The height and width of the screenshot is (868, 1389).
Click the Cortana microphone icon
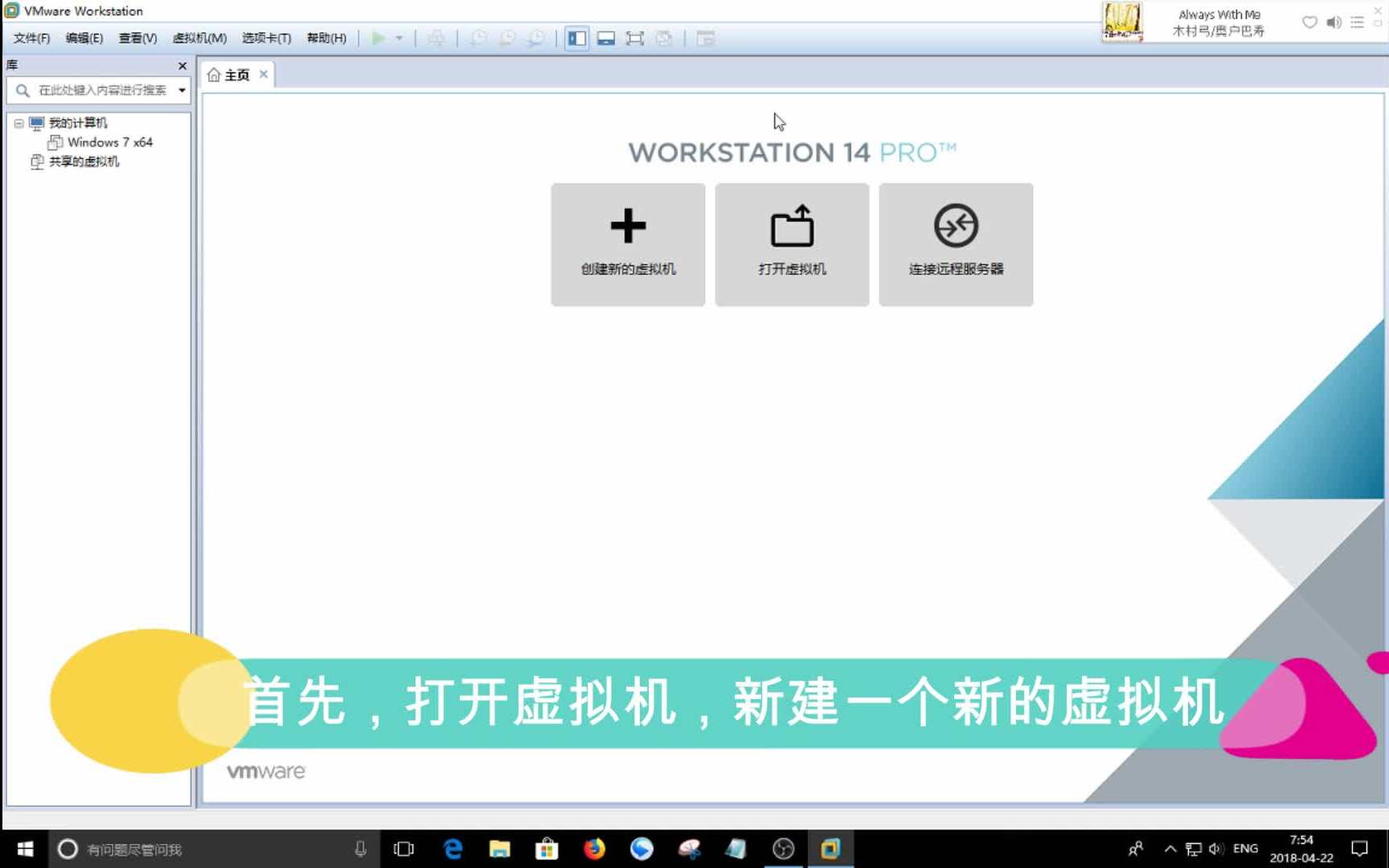click(360, 849)
